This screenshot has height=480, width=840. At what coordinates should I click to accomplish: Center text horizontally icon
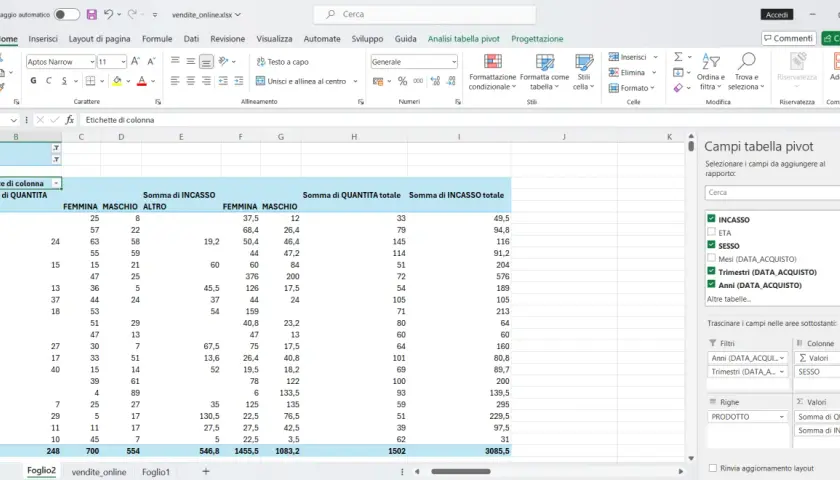point(191,81)
